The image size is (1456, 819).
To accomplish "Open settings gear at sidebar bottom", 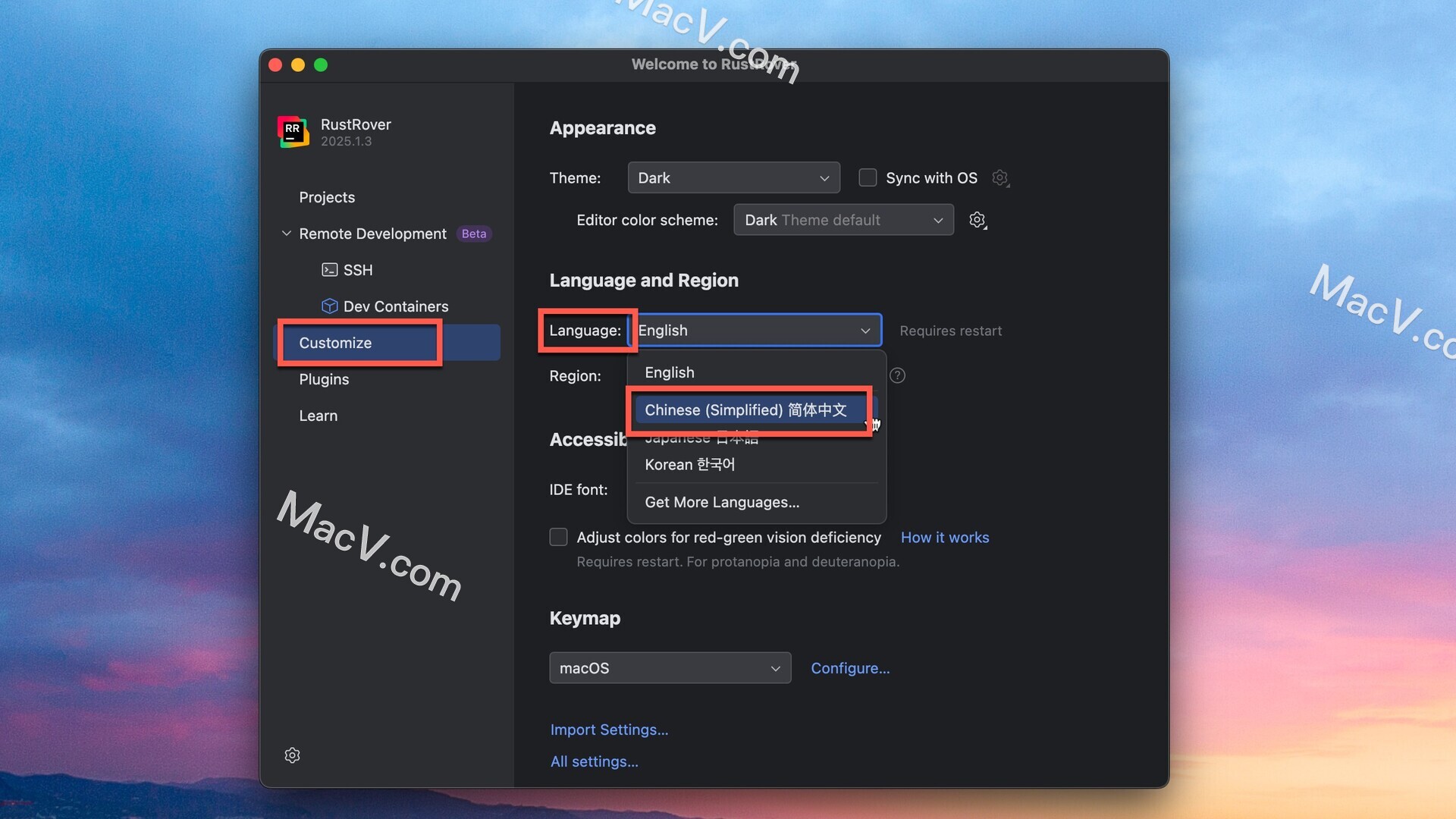I will point(292,755).
